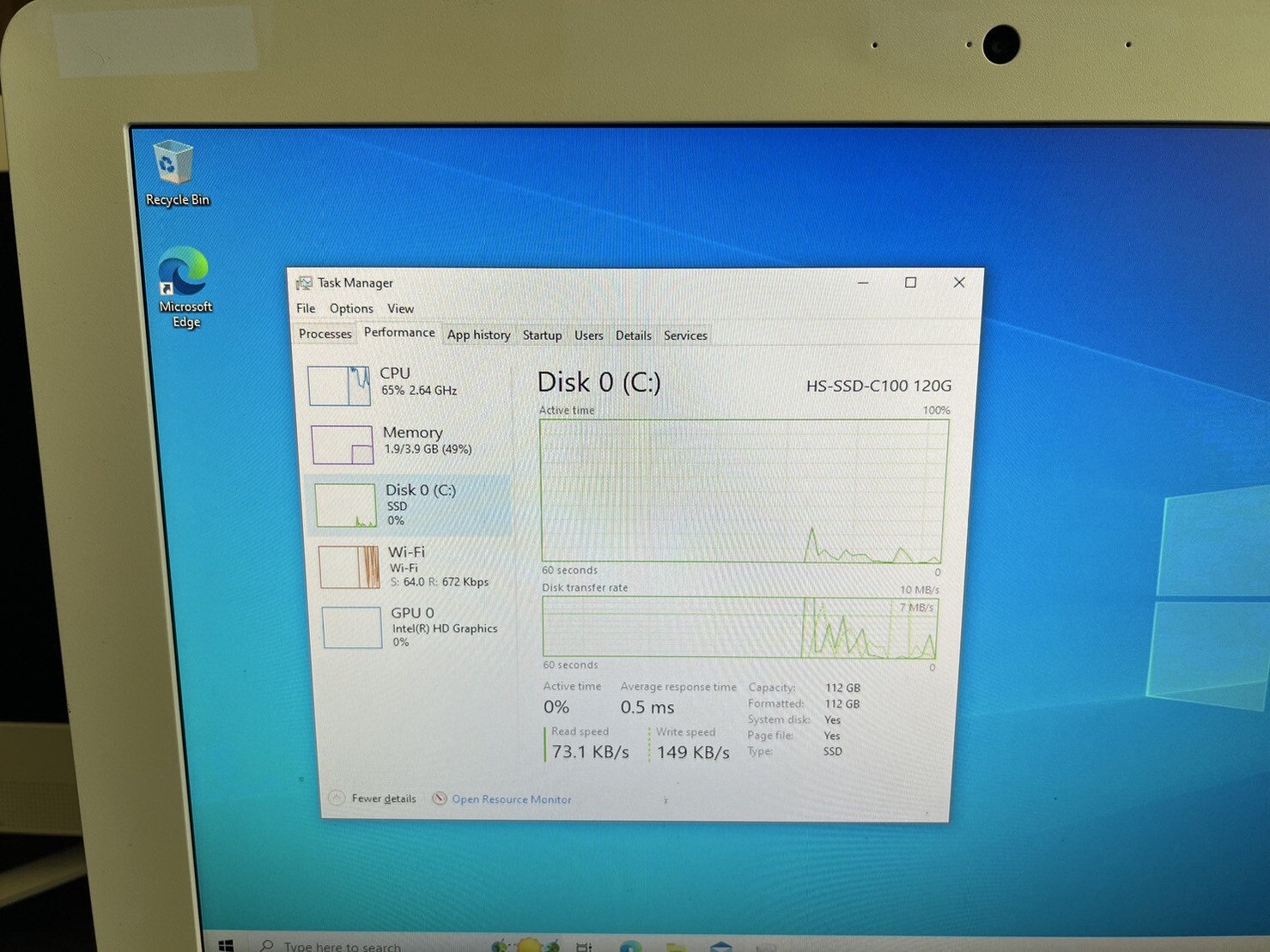Open the GPU 0 performance pane
The width and height of the screenshot is (1270, 952).
coord(395,627)
